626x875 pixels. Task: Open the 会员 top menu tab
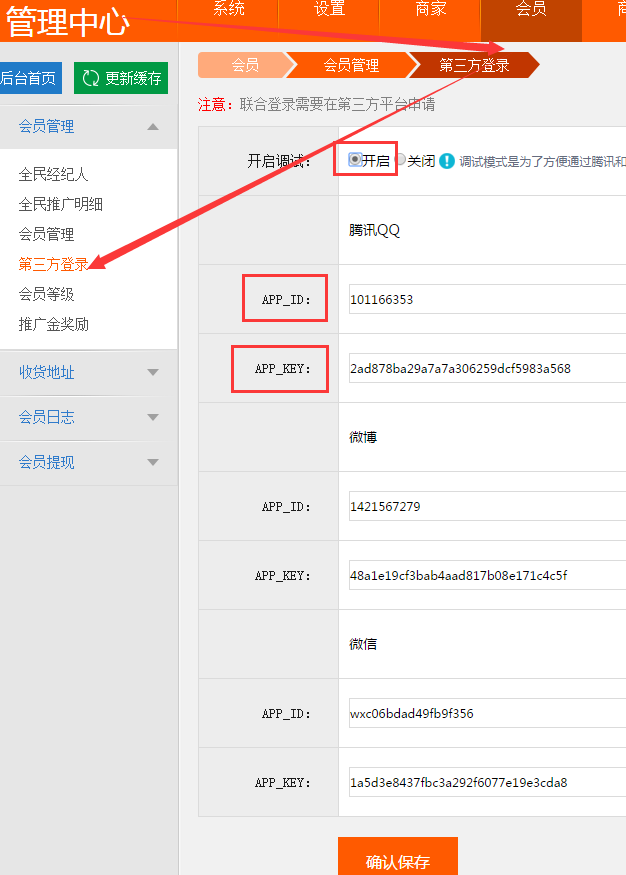[531, 20]
